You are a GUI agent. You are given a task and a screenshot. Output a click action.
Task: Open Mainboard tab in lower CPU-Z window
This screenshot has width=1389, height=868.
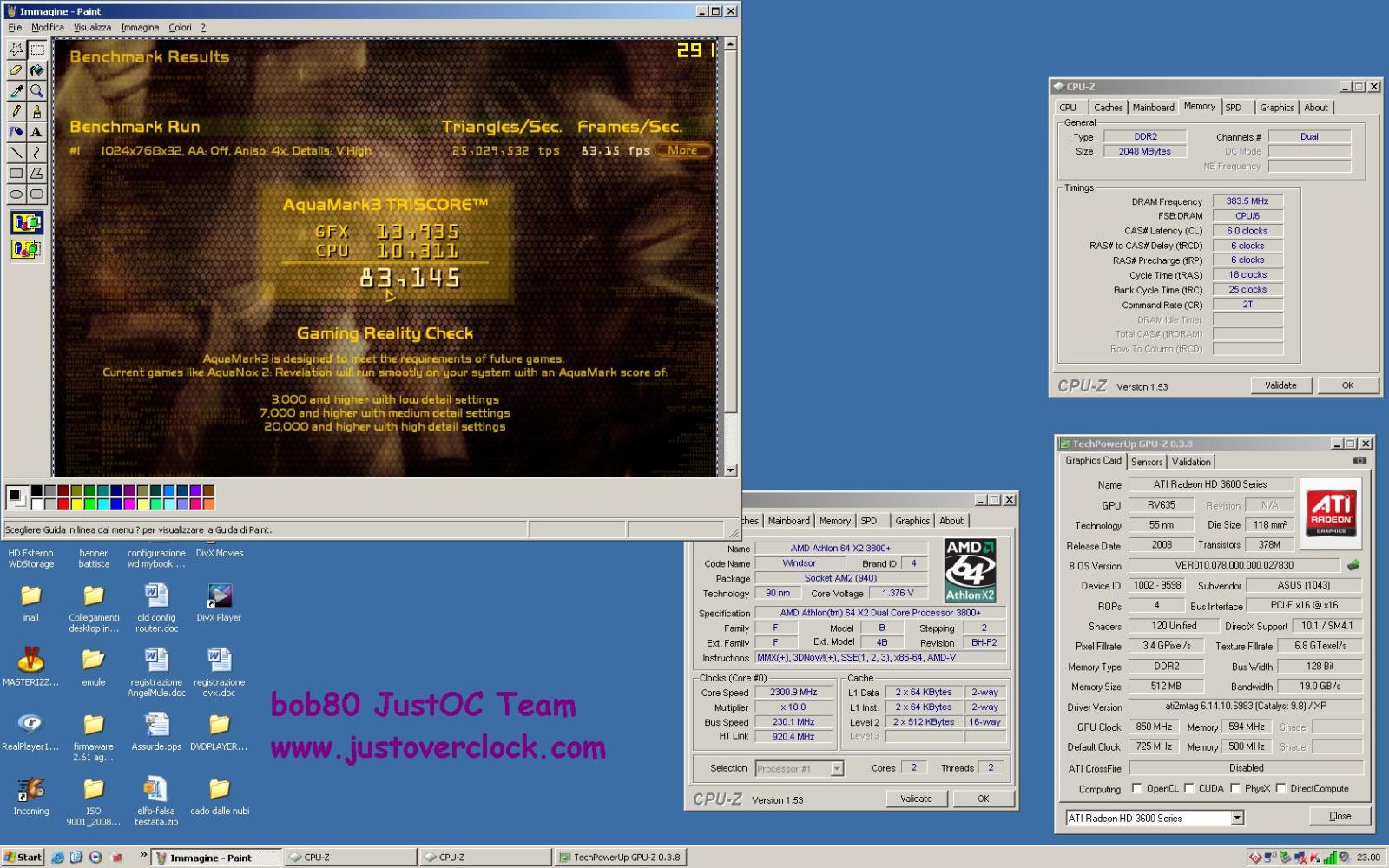coord(788,521)
